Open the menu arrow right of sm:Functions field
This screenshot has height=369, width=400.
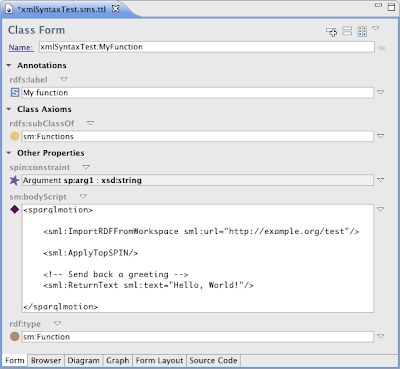pos(381,136)
